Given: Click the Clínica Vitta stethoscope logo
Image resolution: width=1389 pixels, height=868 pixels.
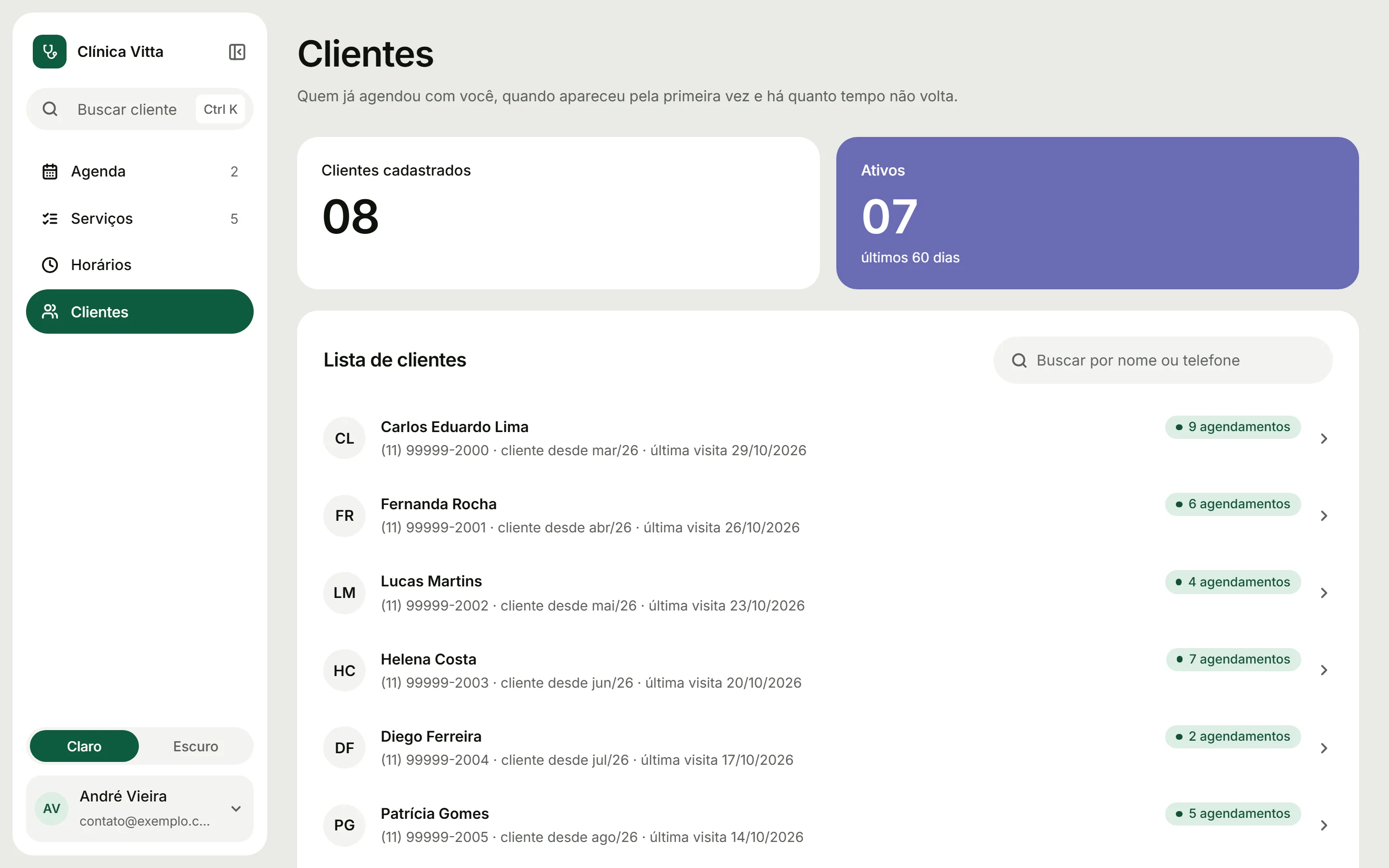Looking at the screenshot, I should pos(50,52).
